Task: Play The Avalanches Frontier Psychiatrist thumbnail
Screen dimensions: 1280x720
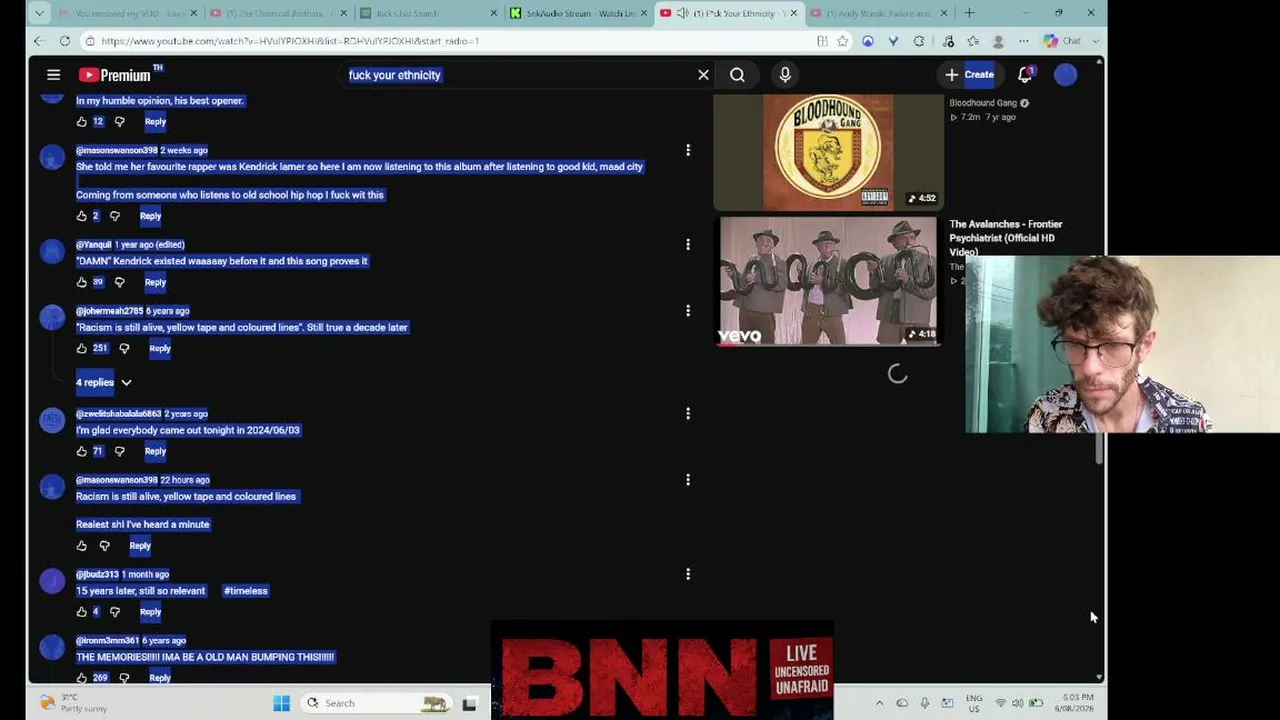Action: 828,281
